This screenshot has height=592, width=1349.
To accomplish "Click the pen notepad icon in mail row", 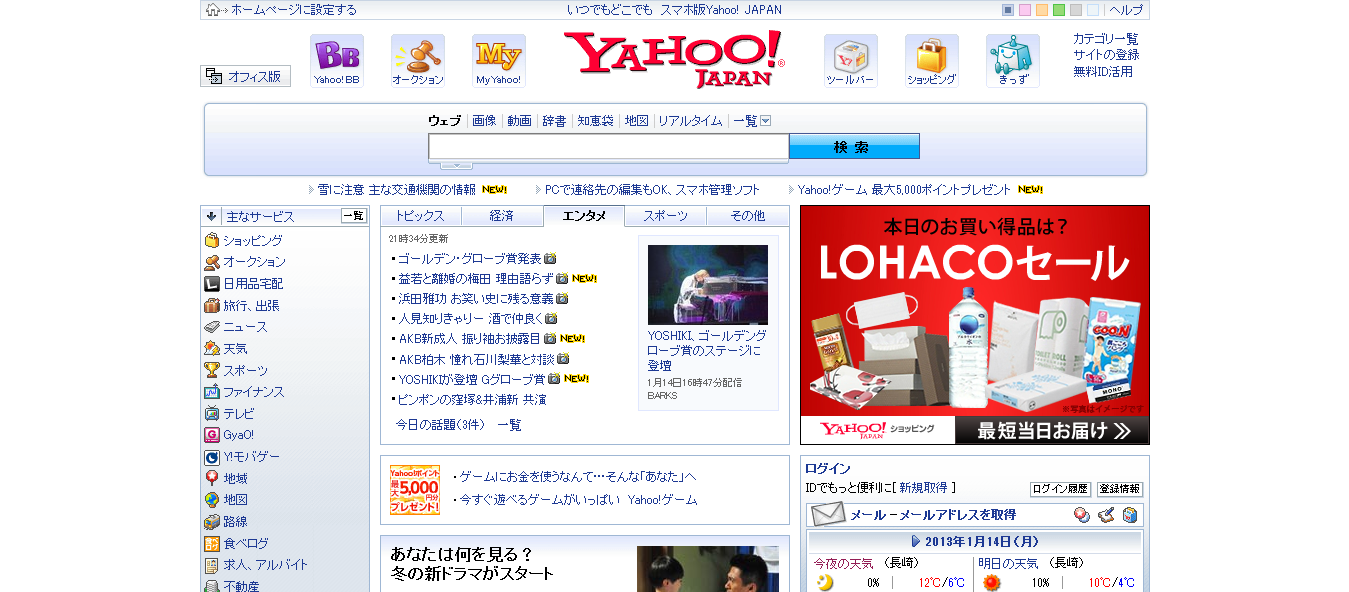I will point(1105,515).
